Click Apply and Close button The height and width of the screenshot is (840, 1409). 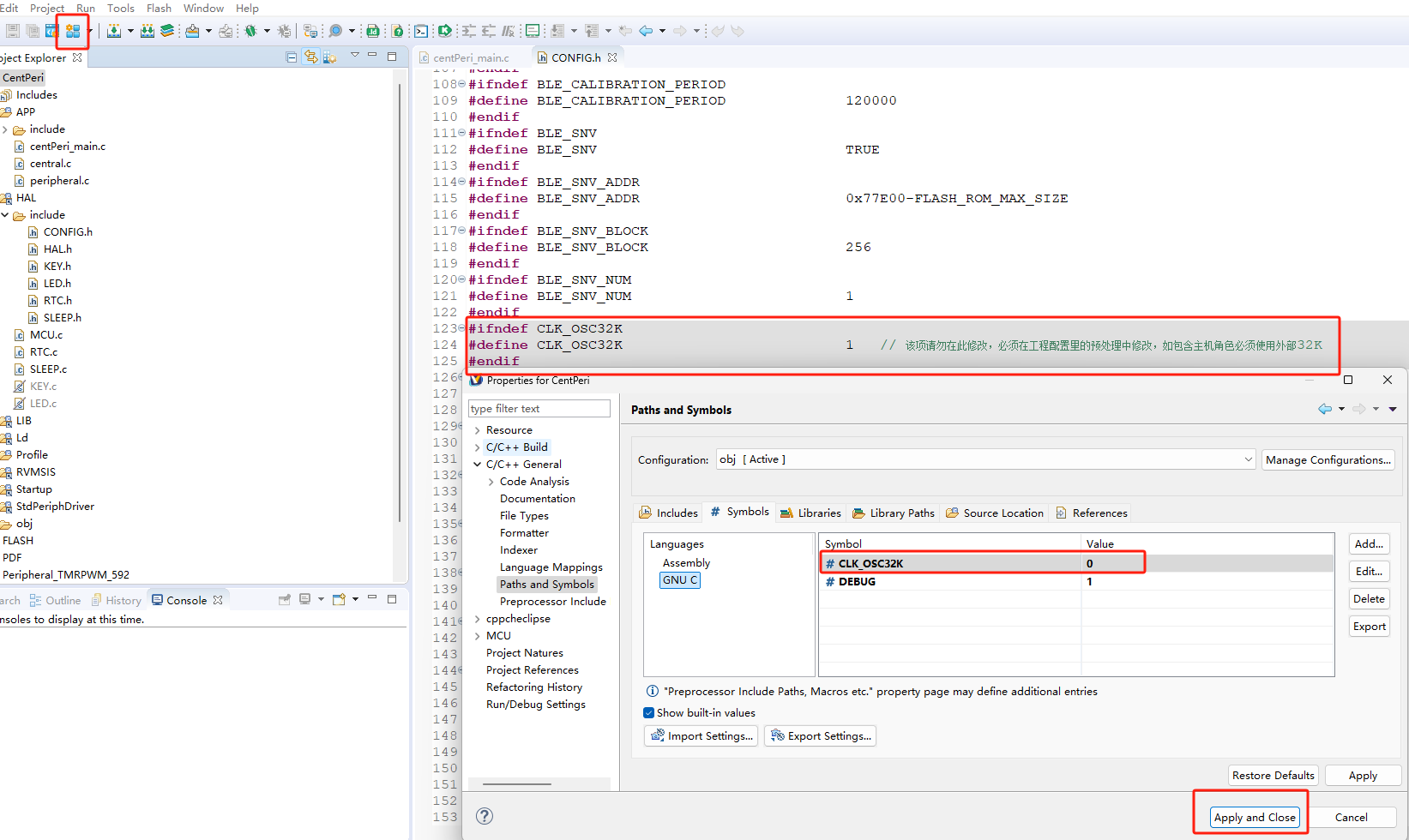tap(1255, 817)
